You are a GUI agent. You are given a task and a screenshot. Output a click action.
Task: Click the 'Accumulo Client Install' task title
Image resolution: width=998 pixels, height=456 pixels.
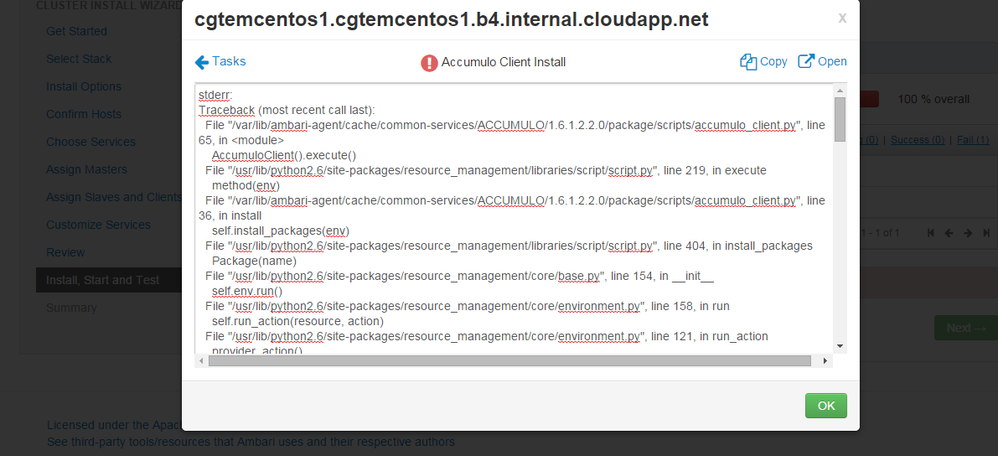point(503,62)
